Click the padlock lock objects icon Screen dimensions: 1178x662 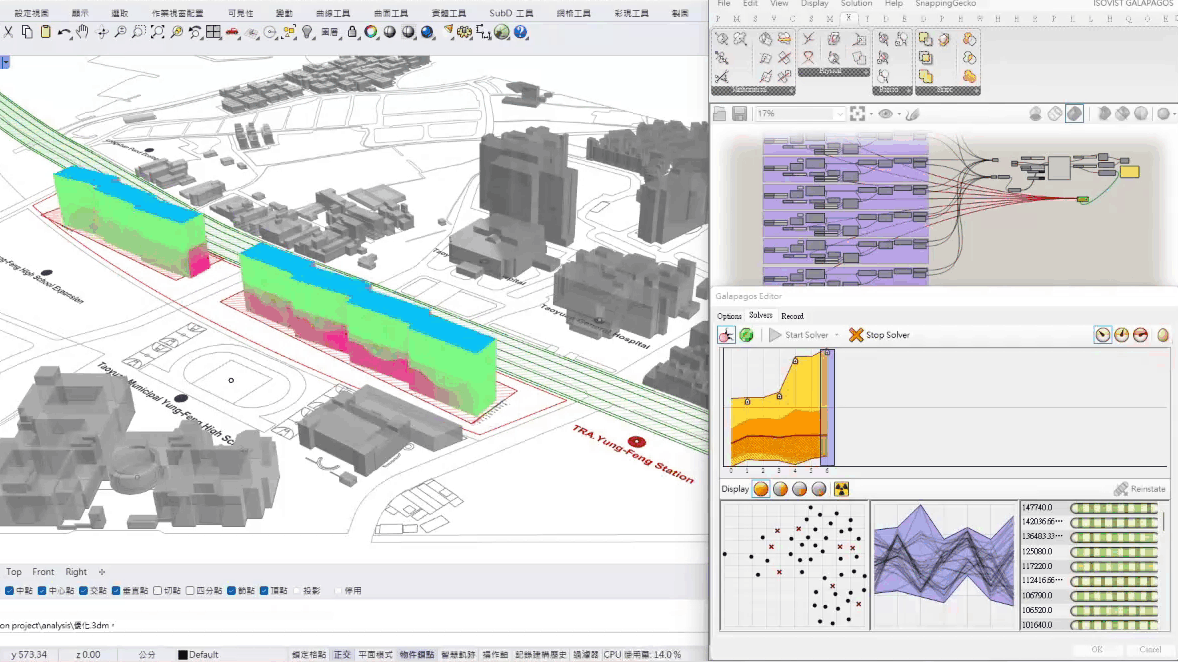[x=352, y=32]
